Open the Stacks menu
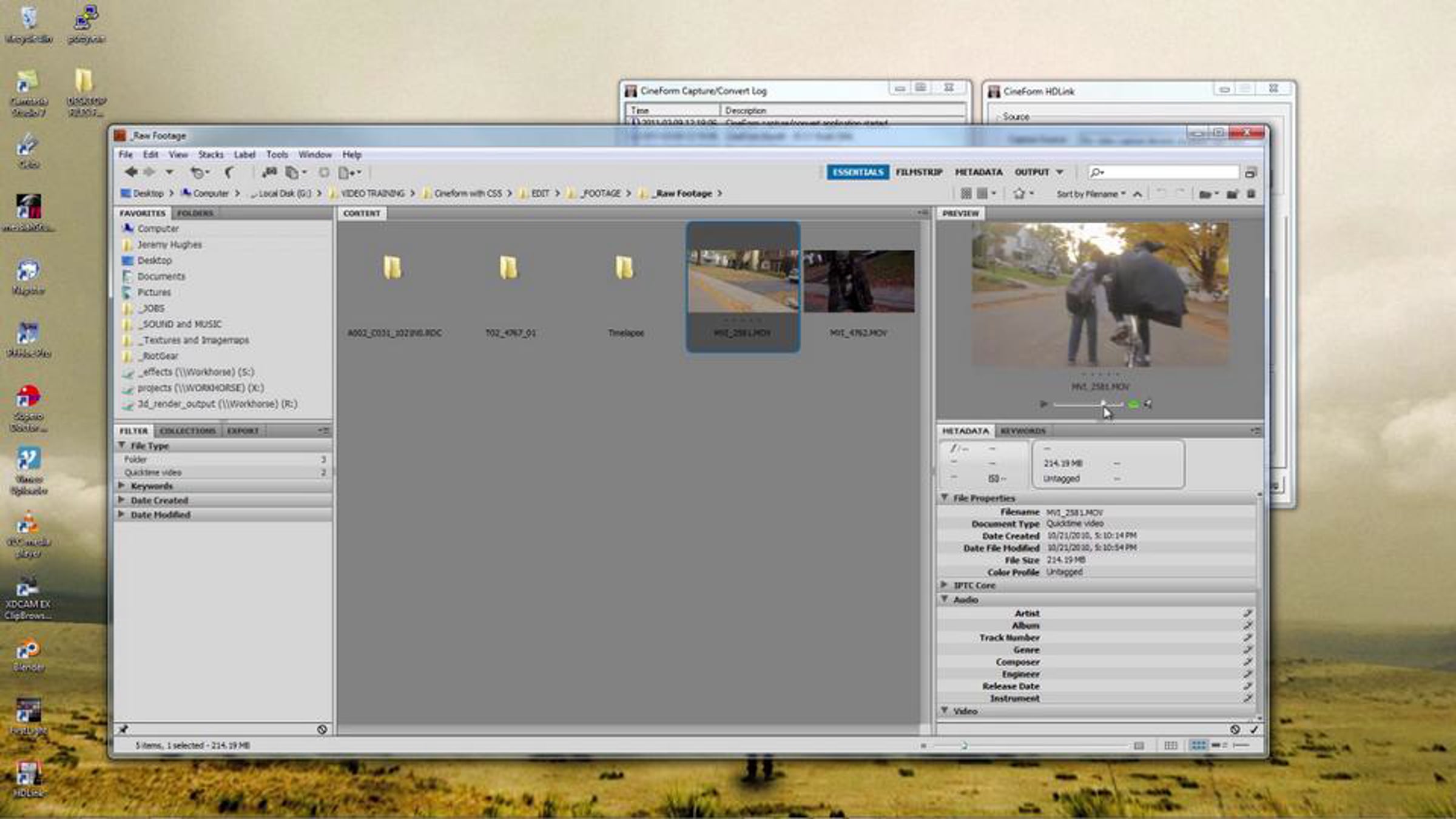Image resolution: width=1456 pixels, height=819 pixels. point(211,155)
